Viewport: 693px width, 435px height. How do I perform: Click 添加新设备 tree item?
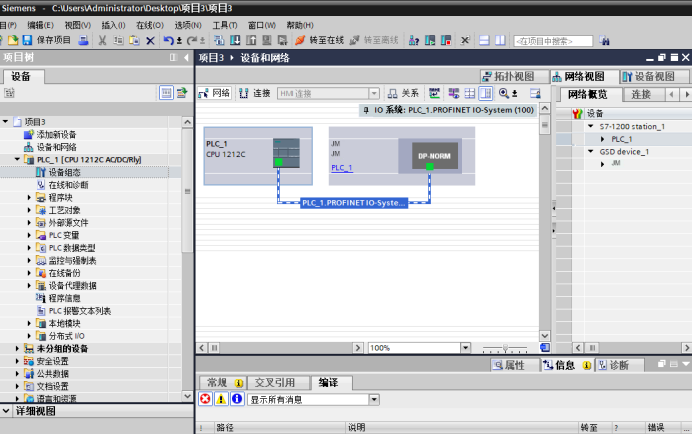(57, 134)
